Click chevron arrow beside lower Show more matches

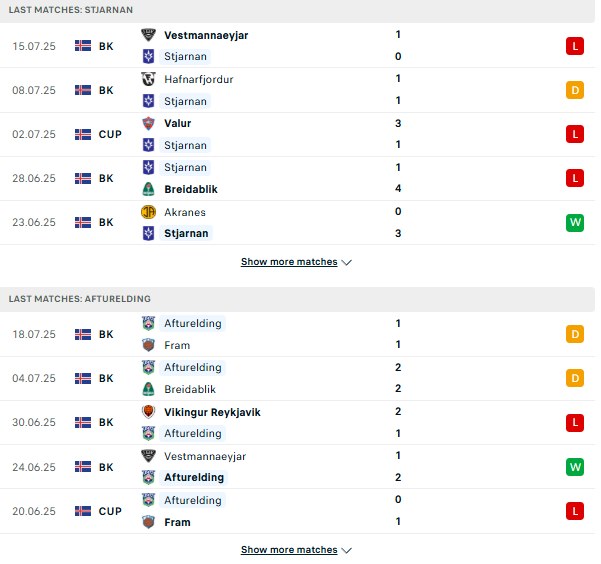pyautogui.click(x=346, y=550)
